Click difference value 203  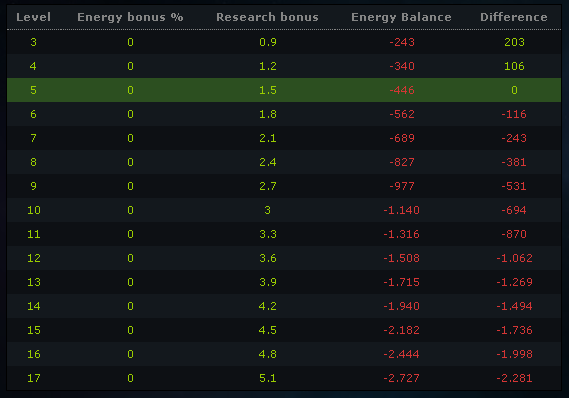(x=514, y=42)
